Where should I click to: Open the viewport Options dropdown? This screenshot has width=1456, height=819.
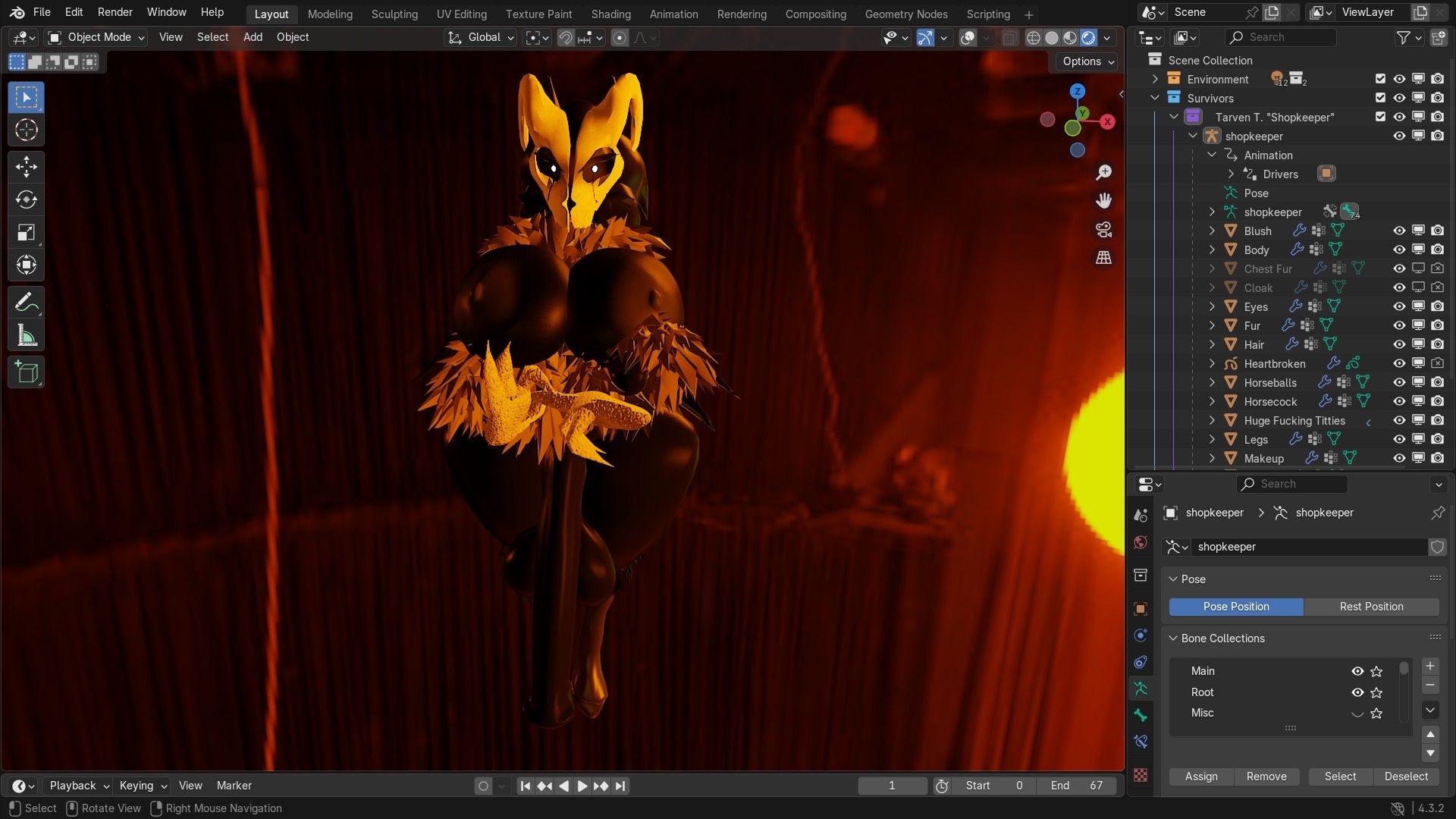point(1087,61)
